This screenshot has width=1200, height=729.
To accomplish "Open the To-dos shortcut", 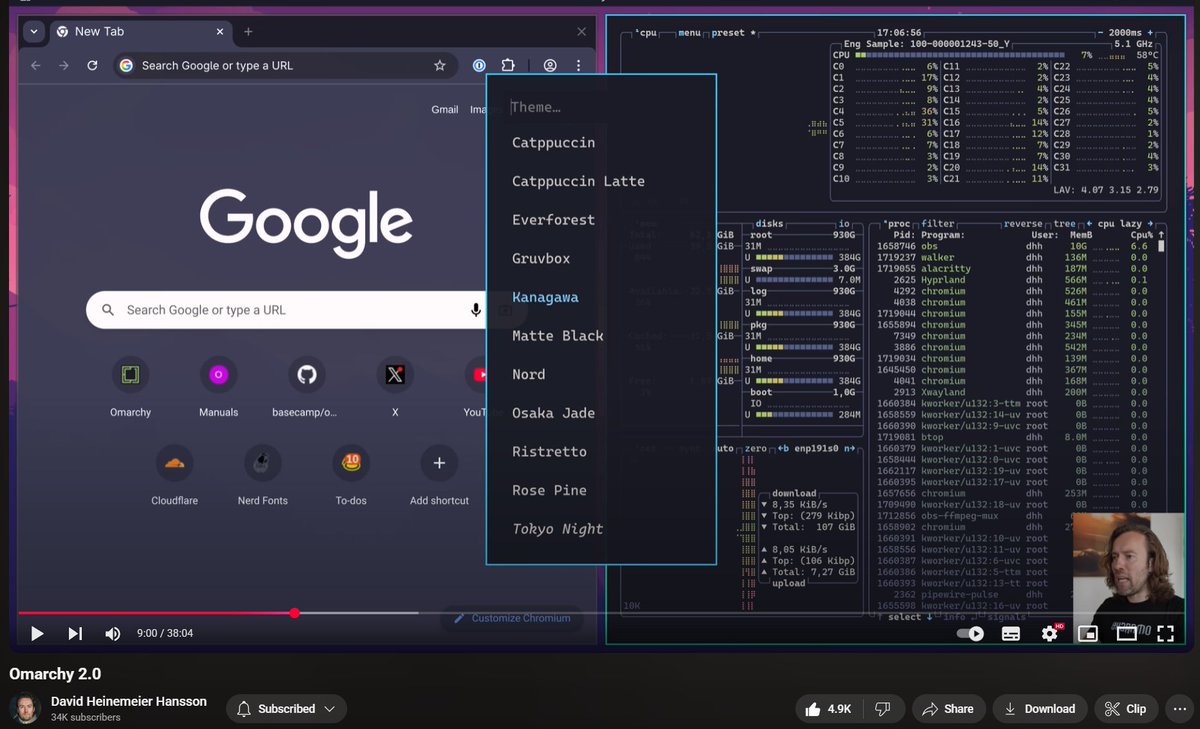I will [x=351, y=474].
